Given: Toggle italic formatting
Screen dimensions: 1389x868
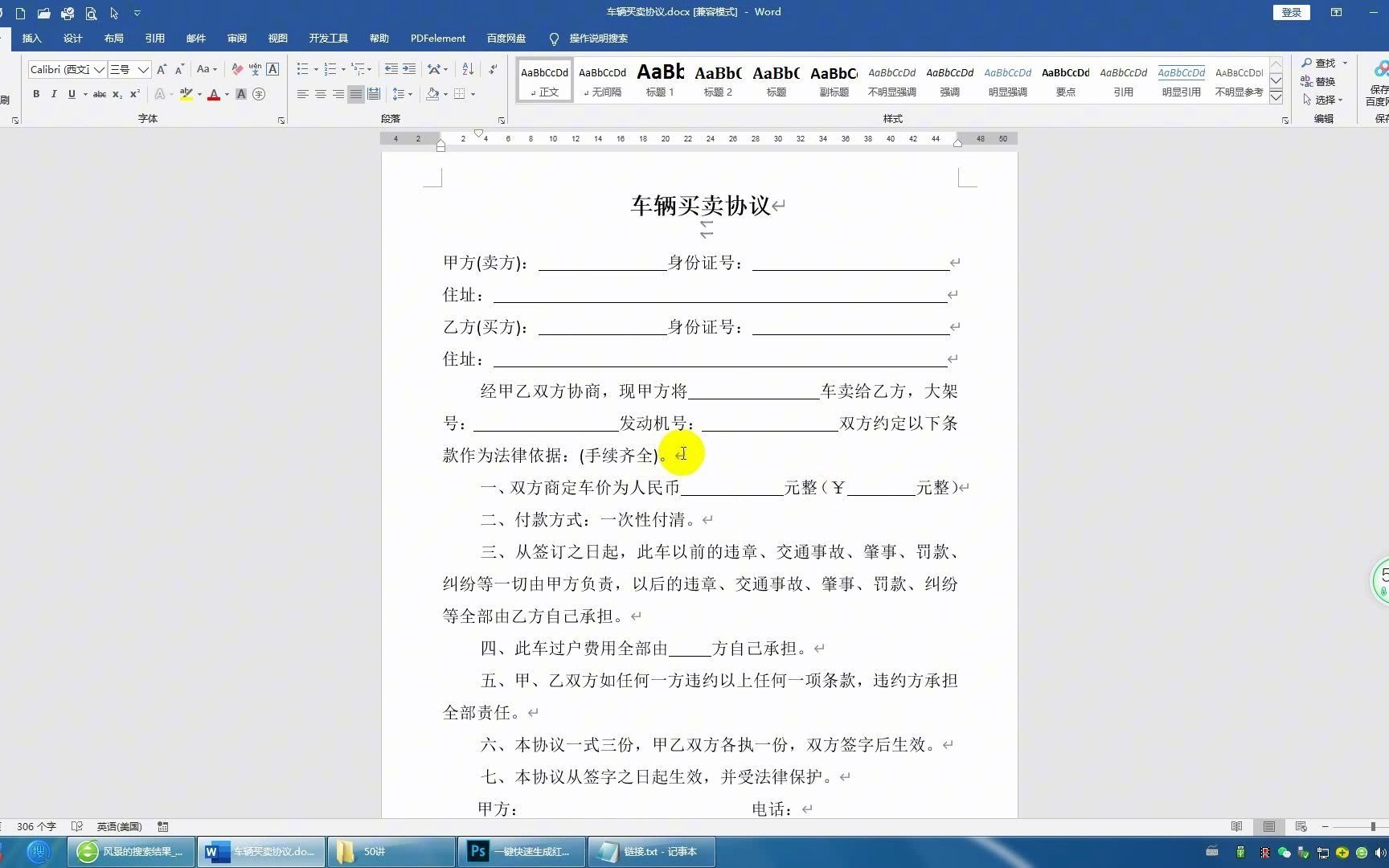Looking at the screenshot, I should [x=54, y=94].
